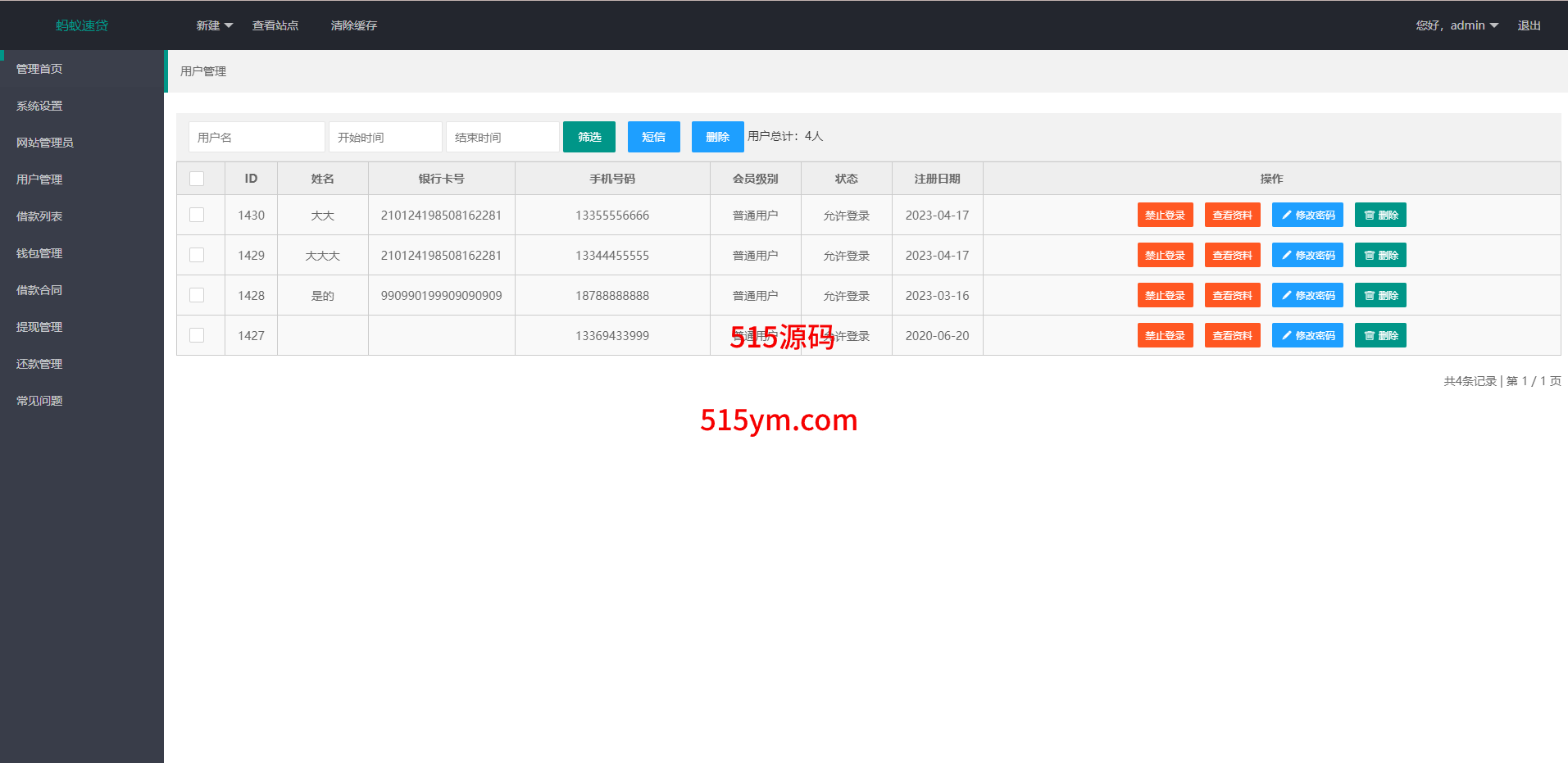The height and width of the screenshot is (763, 1568).
Task: Click trash delete icon in row 1429
Action: point(1370,256)
